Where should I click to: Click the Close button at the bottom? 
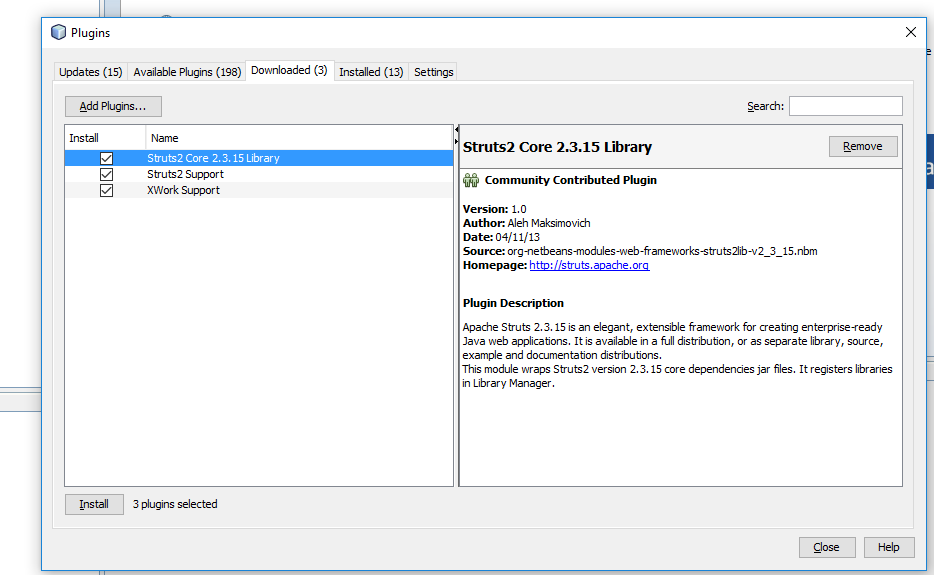click(x=827, y=547)
